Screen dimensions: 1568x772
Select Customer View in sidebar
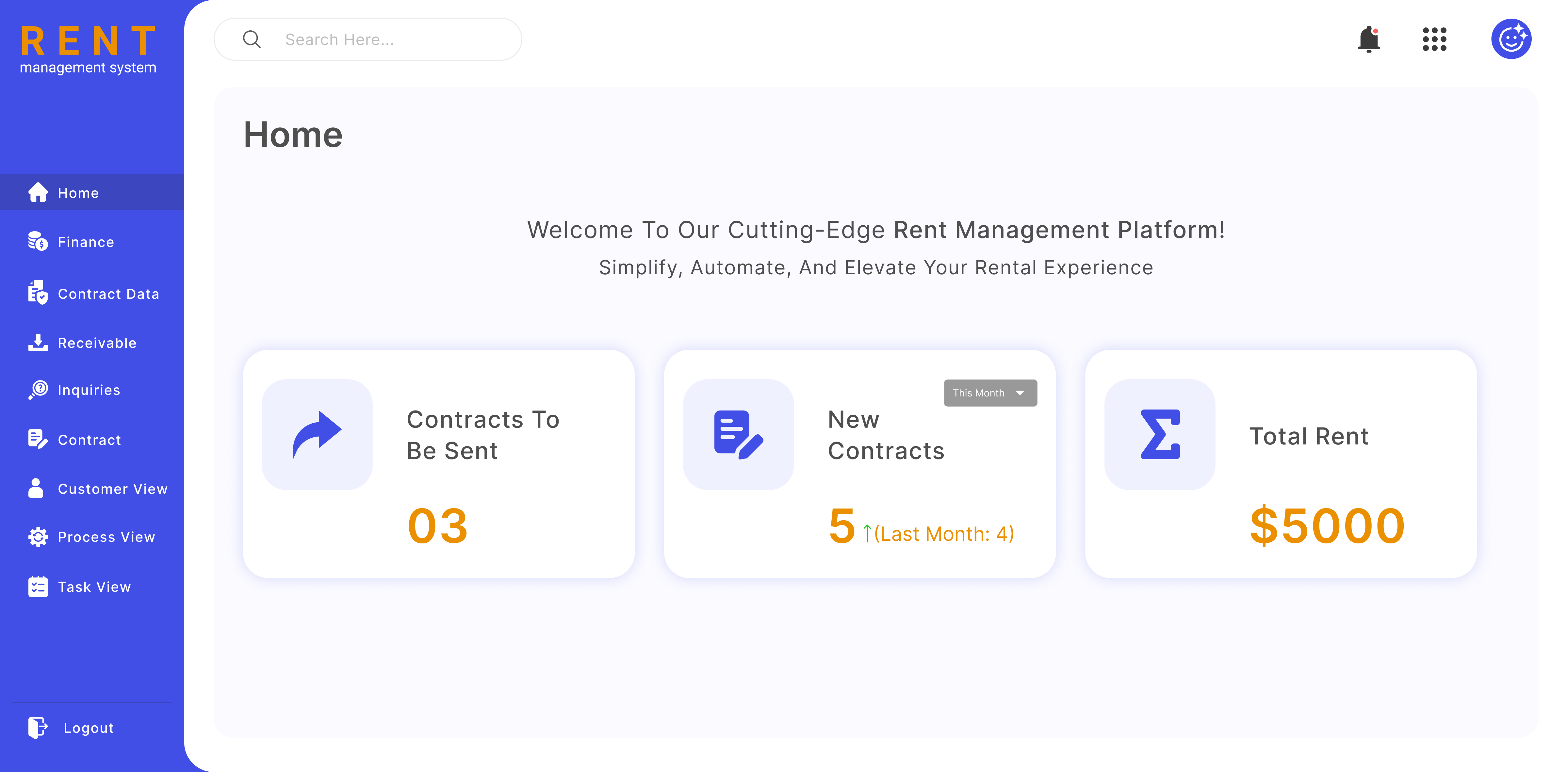(112, 489)
